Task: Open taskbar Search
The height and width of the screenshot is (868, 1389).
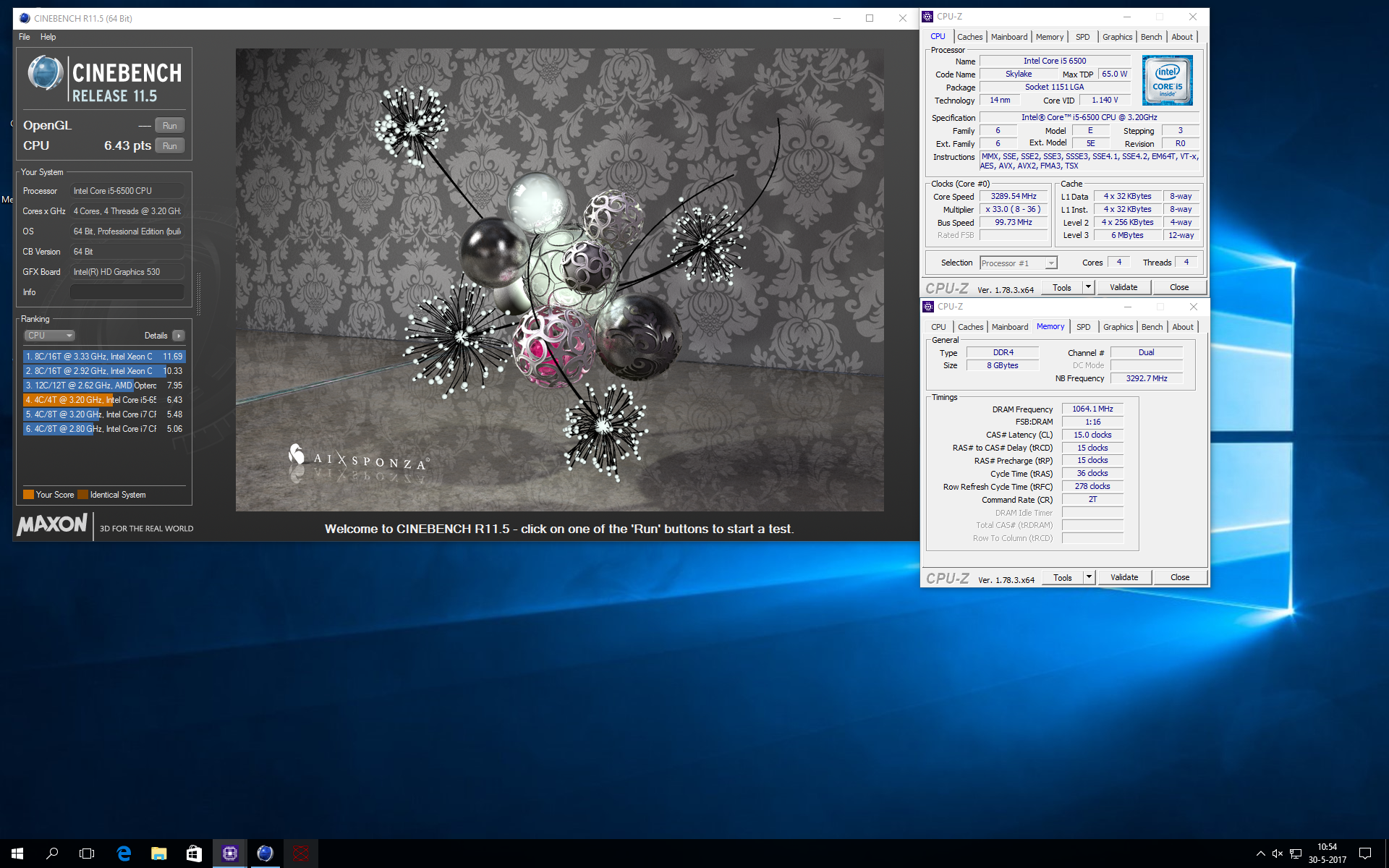Action: [x=52, y=854]
